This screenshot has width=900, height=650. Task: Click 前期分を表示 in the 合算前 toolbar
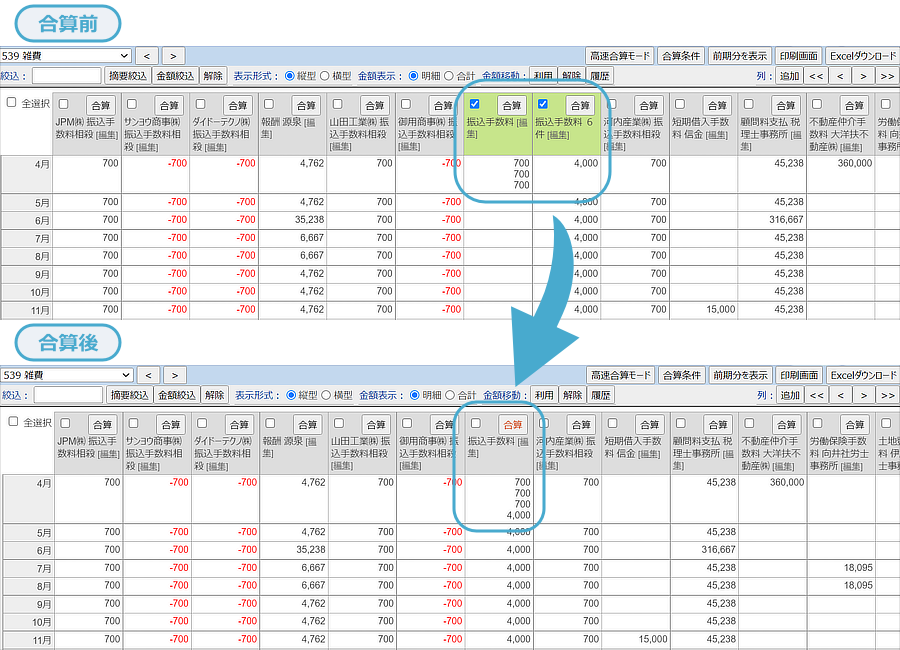pyautogui.click(x=740, y=56)
